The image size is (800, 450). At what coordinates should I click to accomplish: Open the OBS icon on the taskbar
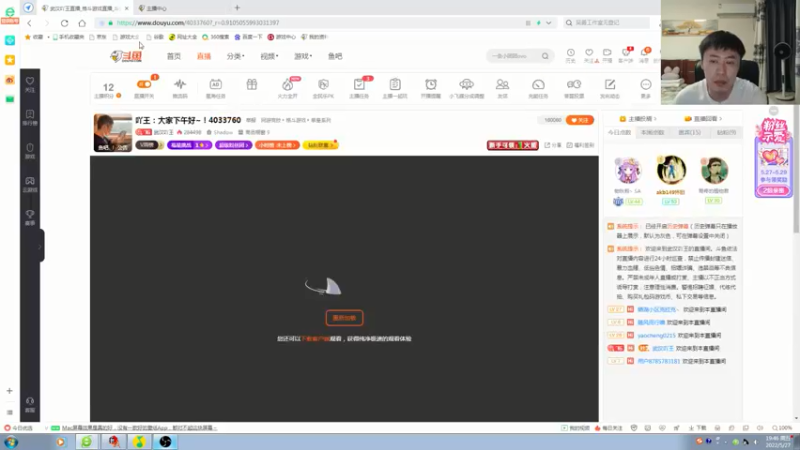coord(165,442)
